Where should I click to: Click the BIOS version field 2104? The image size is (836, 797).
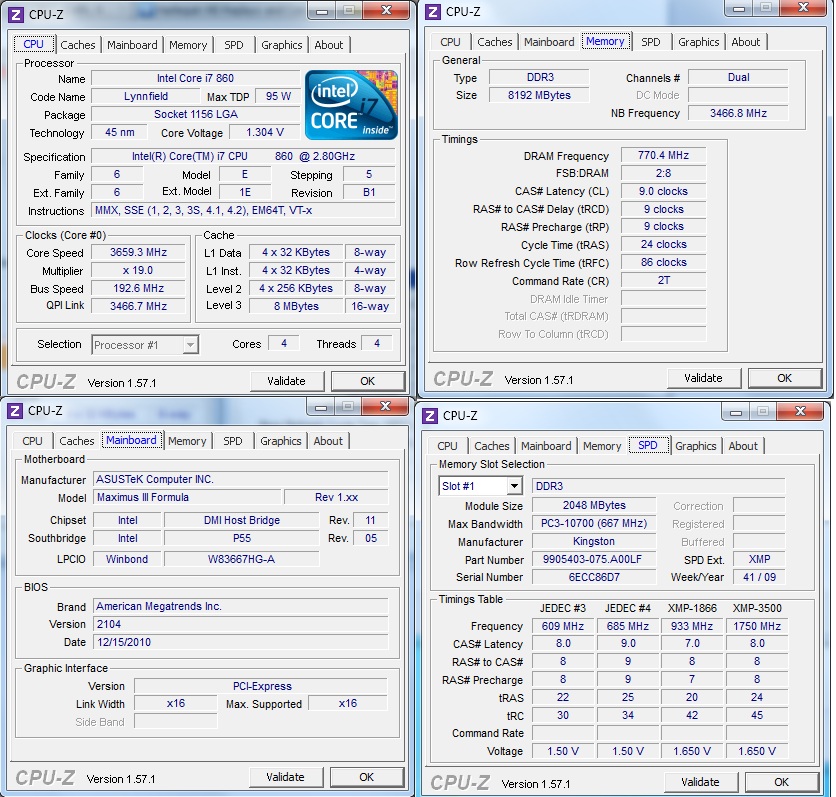click(240, 624)
